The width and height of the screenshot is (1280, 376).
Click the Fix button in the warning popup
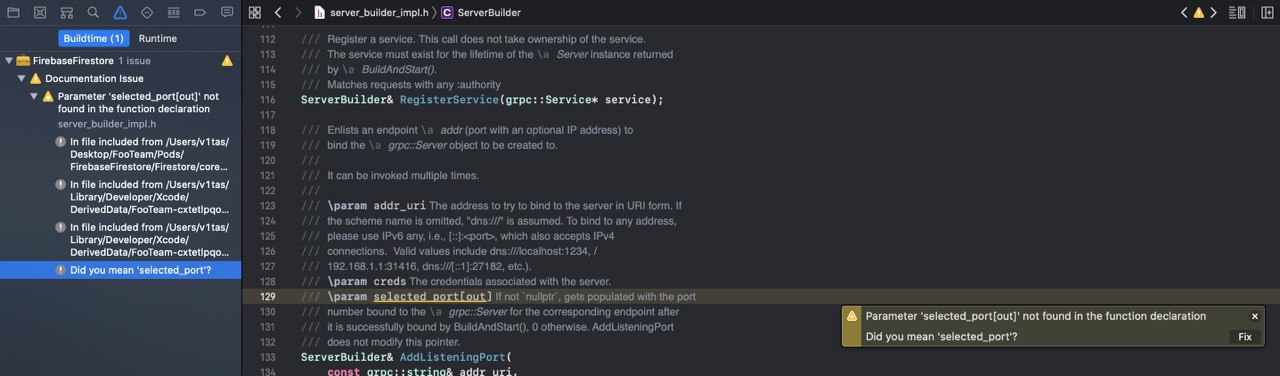tap(1245, 337)
